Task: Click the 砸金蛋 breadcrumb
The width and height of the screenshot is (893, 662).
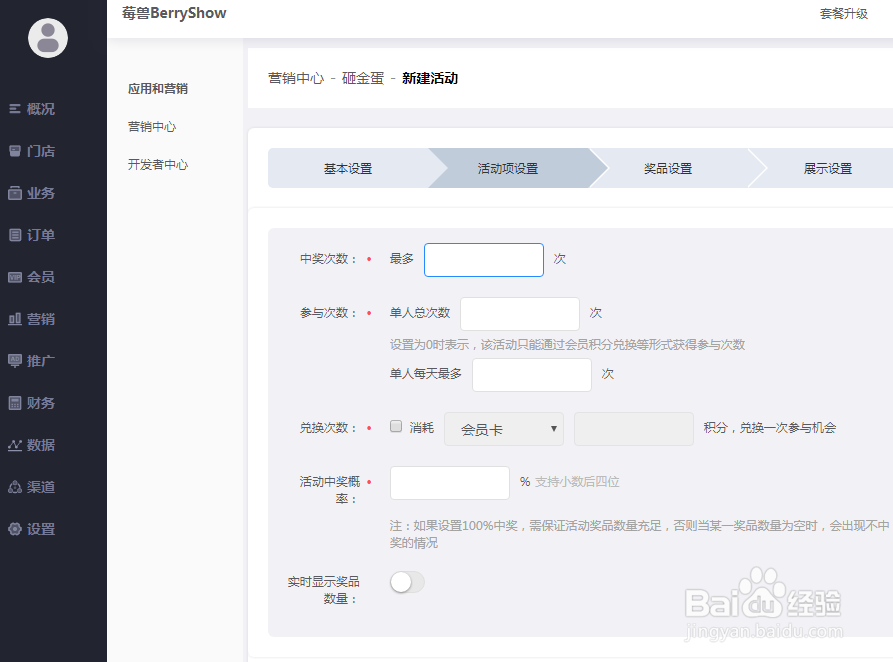Action: 363,78
